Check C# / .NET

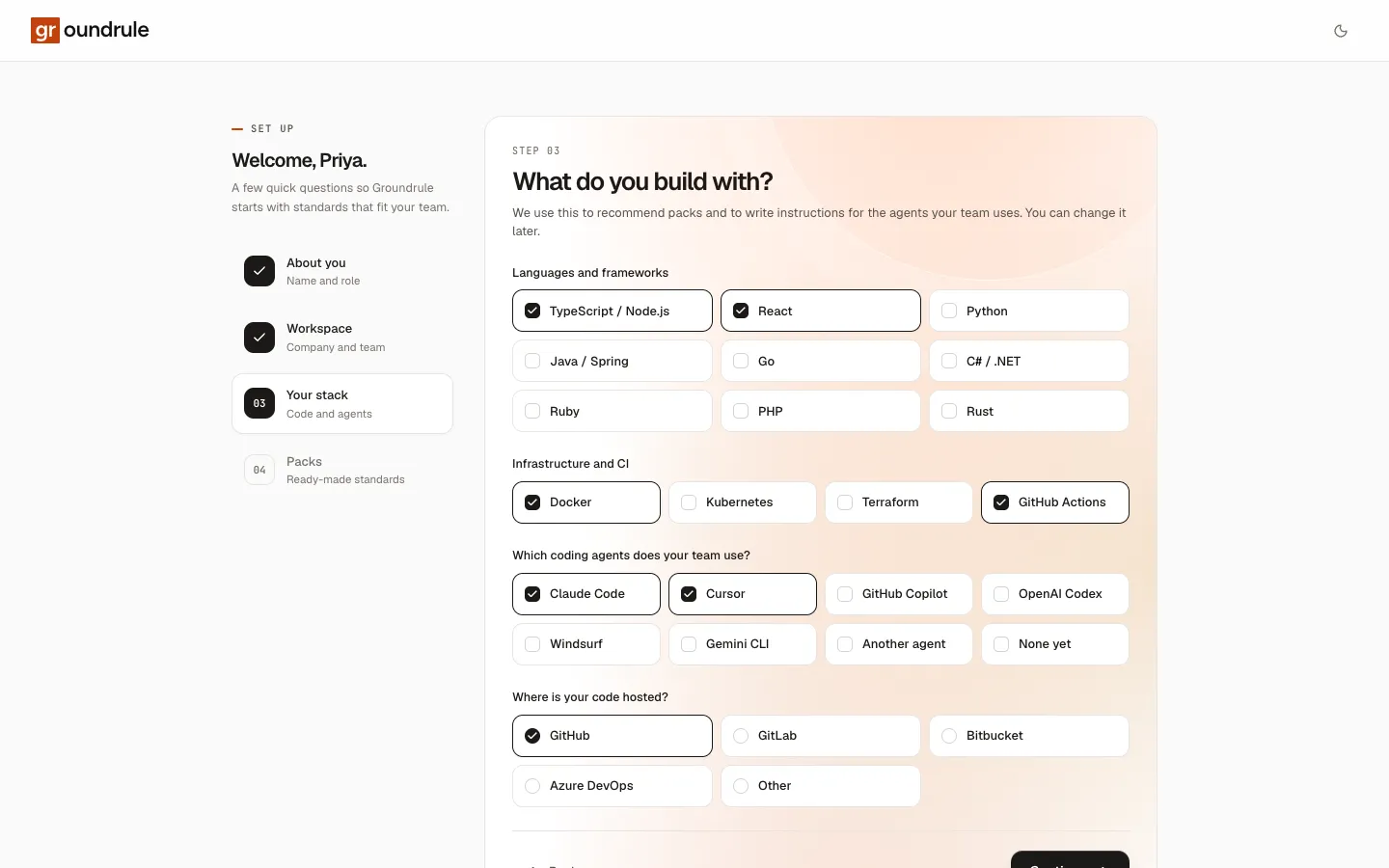point(1029,361)
